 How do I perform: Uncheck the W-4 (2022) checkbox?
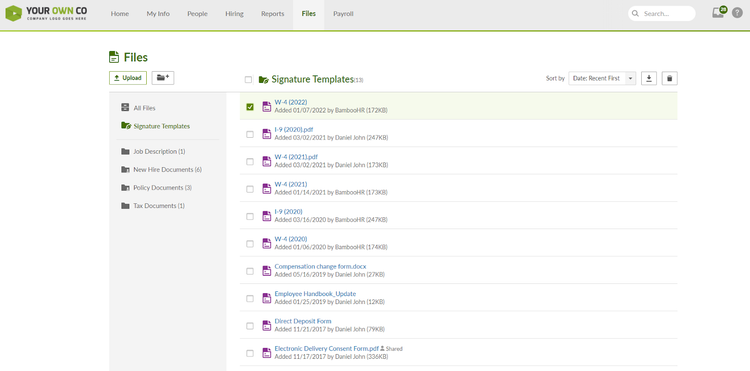[x=250, y=107]
